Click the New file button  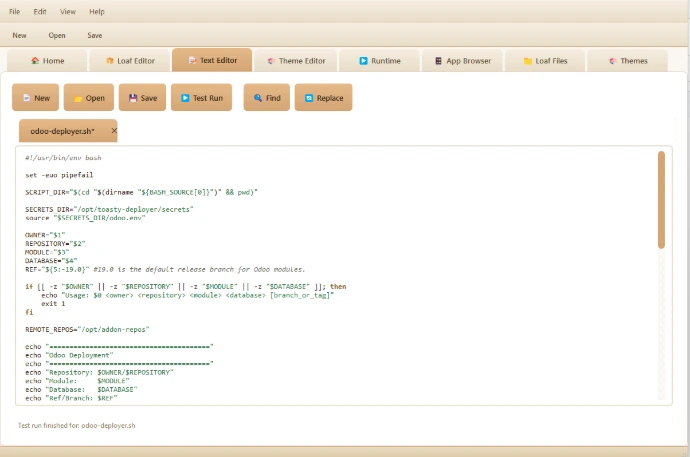(x=35, y=98)
